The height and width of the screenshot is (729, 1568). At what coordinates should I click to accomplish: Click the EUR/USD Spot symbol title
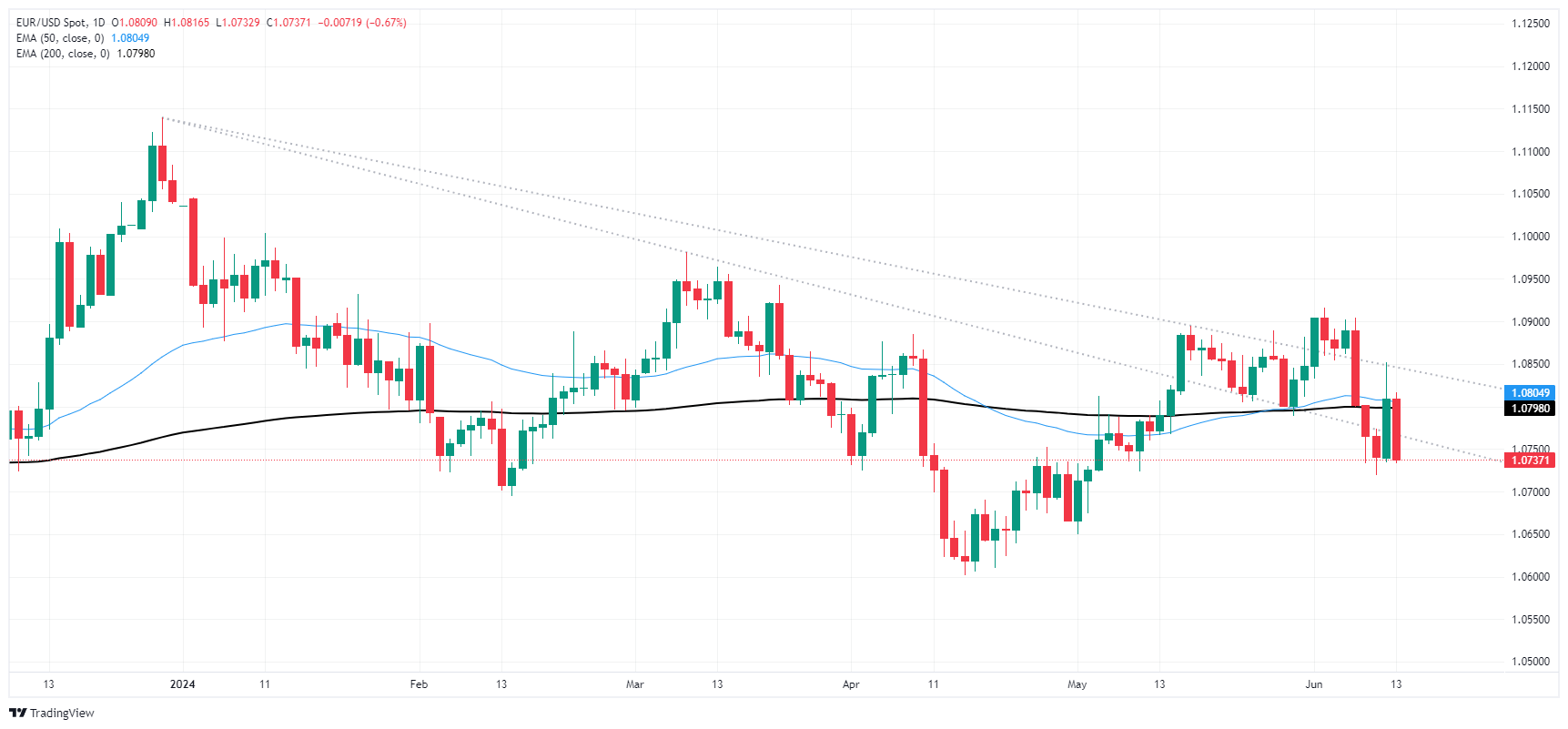pyautogui.click(x=51, y=23)
